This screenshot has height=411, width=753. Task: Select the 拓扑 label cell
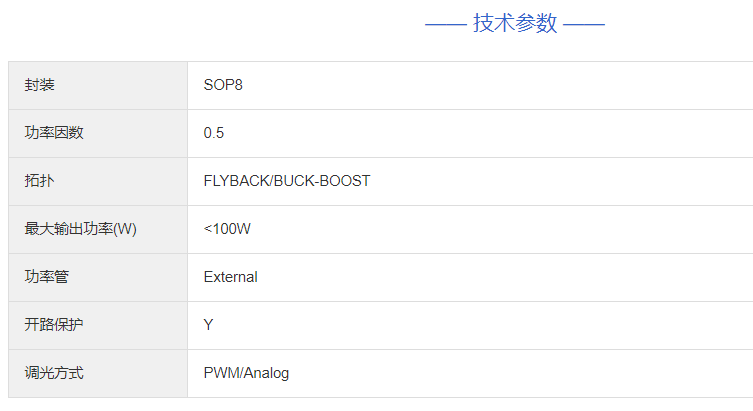tap(40, 181)
